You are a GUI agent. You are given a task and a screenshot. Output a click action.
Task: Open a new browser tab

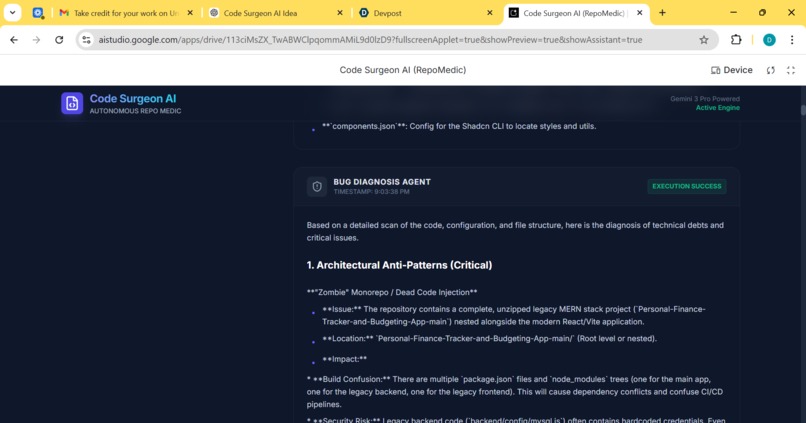(x=662, y=13)
